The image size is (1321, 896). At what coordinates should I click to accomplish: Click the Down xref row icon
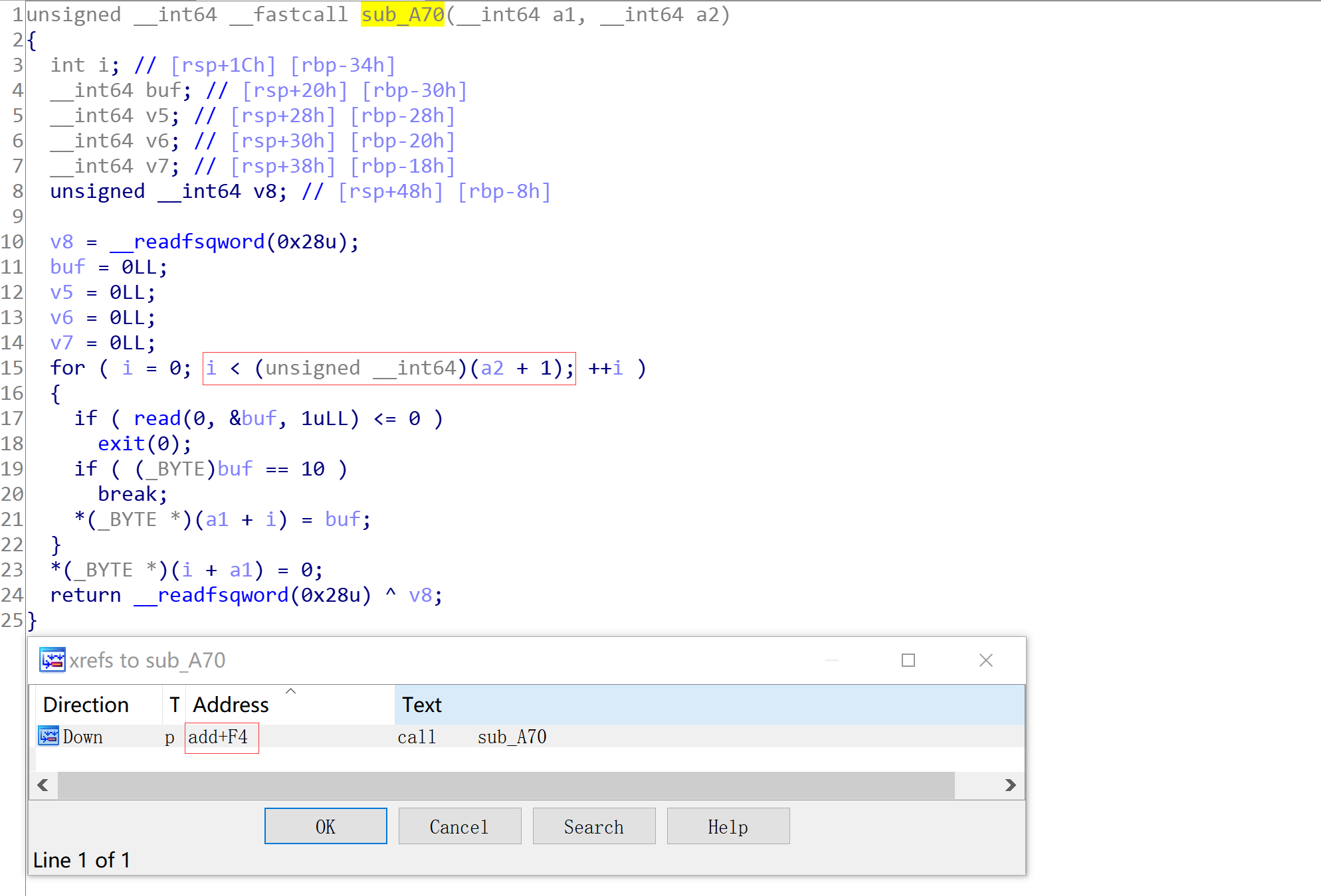(x=49, y=736)
